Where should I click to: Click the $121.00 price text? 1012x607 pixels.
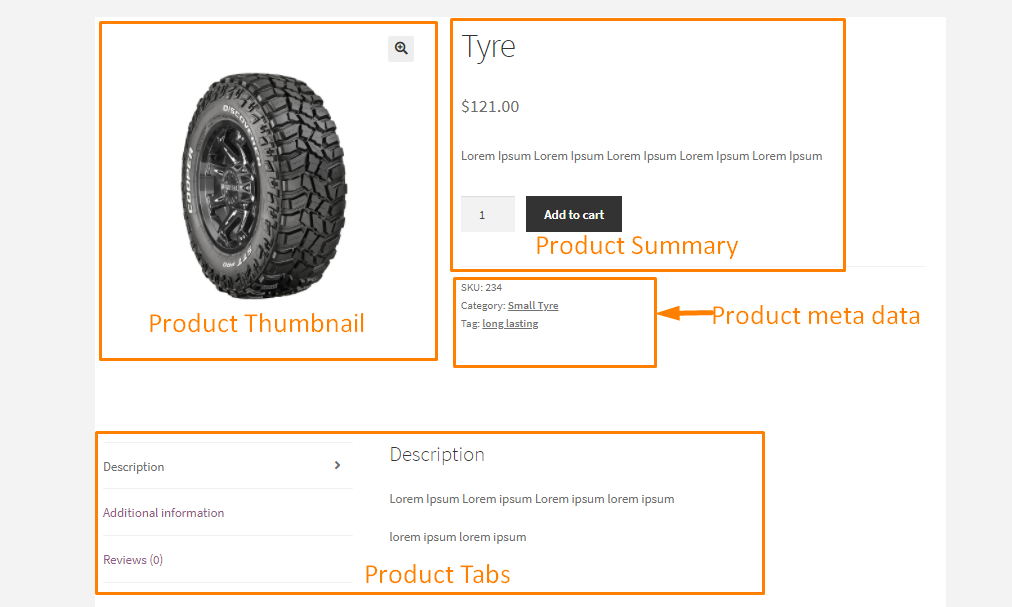490,107
